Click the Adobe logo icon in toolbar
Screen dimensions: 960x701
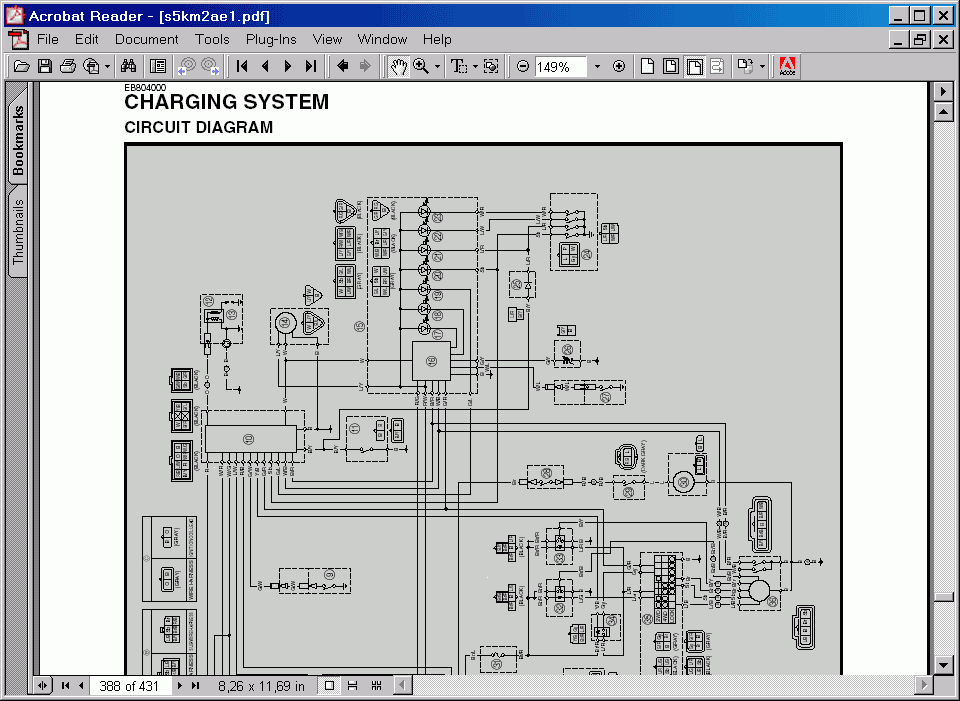click(787, 66)
